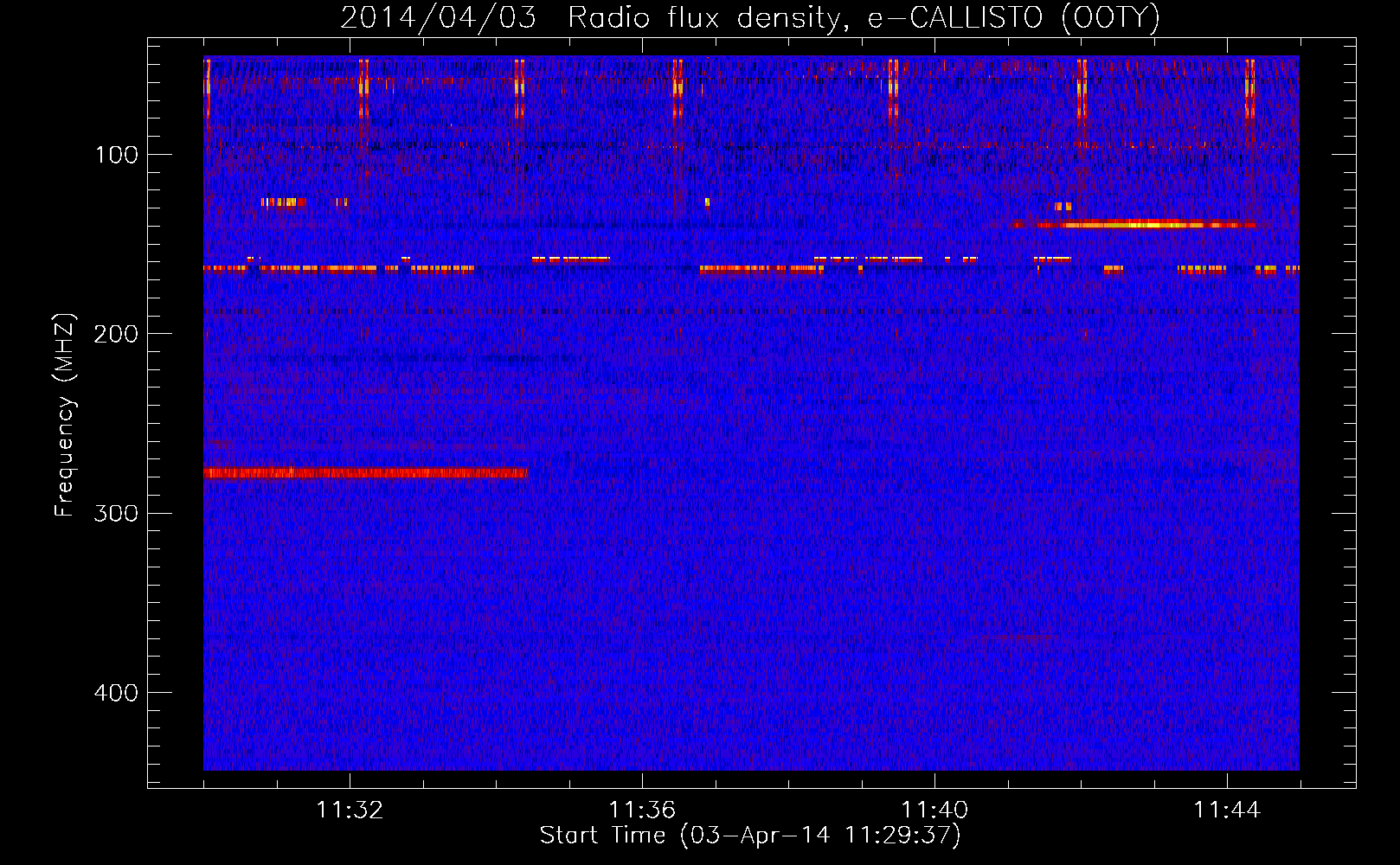The height and width of the screenshot is (865, 1400).
Task: Click the 11:44 time tick label
Action: tap(1227, 811)
